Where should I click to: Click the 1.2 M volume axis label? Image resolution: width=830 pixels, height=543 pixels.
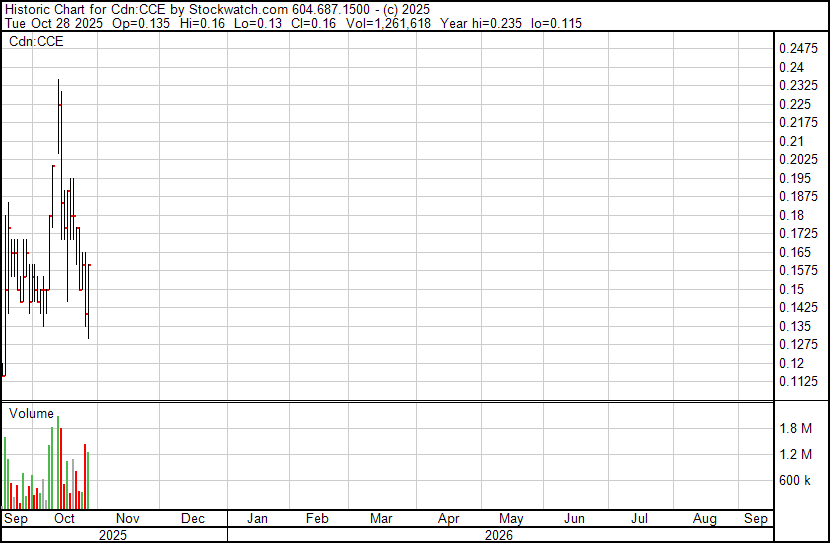(796, 454)
